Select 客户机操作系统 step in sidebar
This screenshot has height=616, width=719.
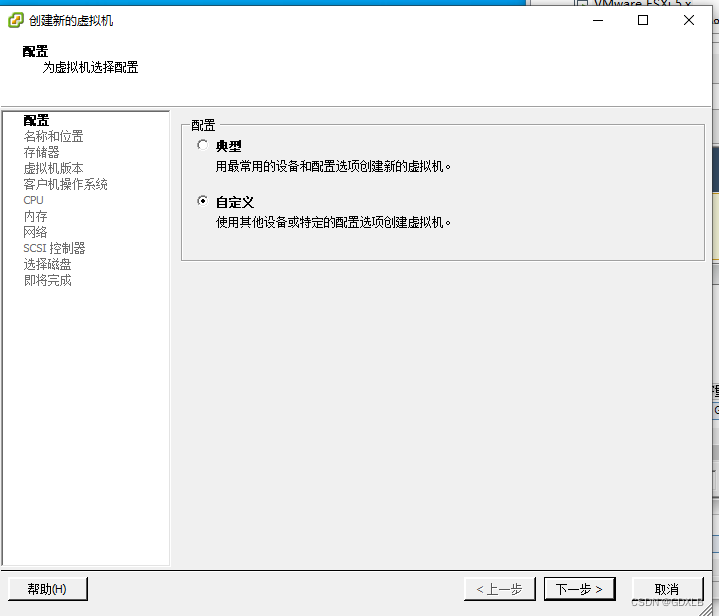coord(65,184)
